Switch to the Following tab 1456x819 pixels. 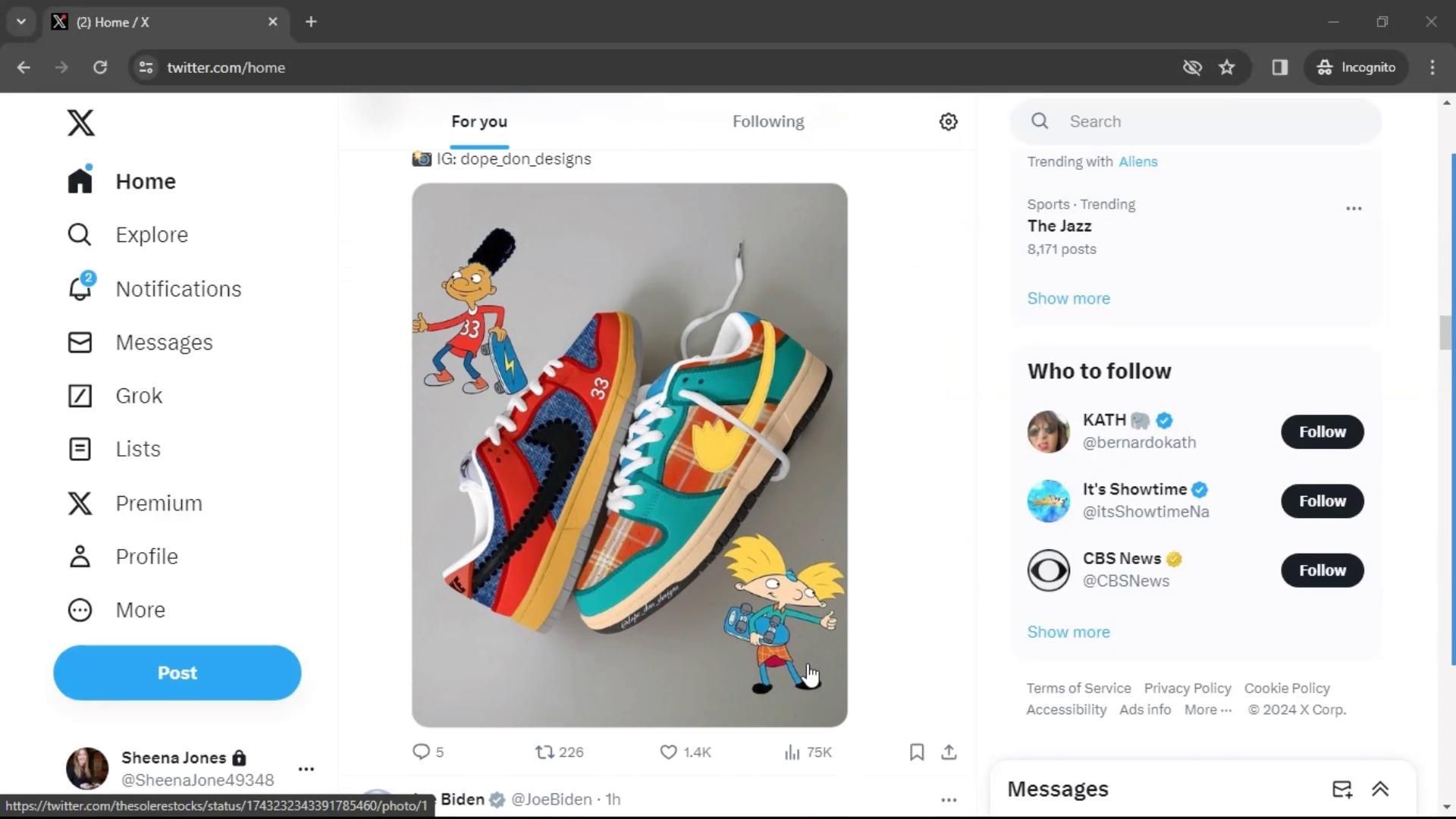tap(767, 121)
